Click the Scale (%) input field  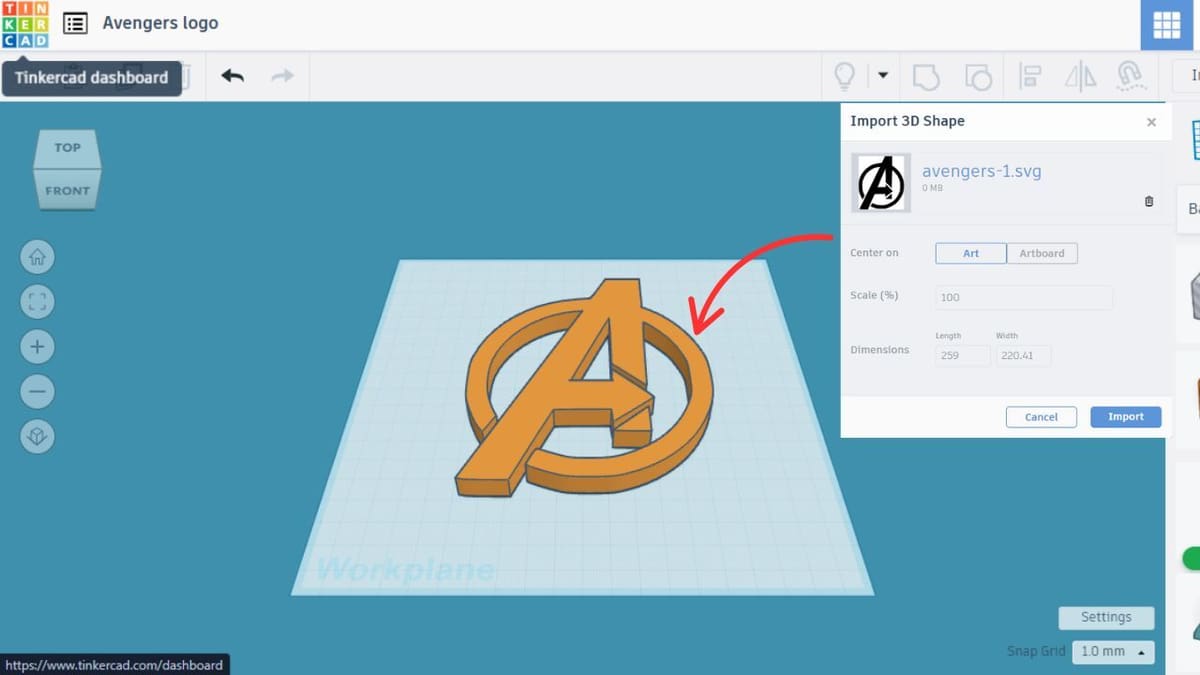(x=1024, y=297)
